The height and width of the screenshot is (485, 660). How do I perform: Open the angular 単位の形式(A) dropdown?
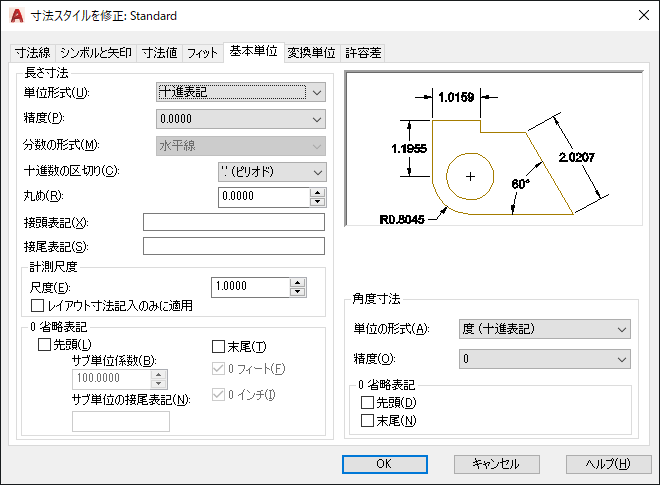coord(545,329)
